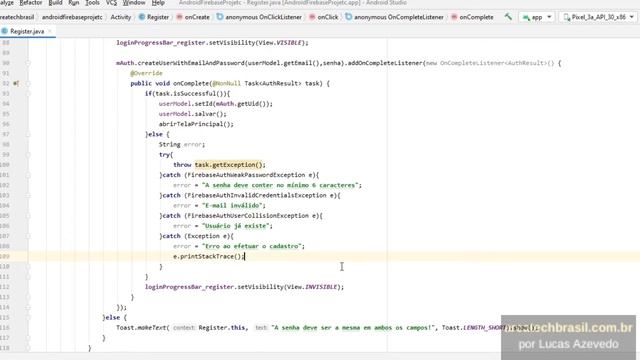Image resolution: width=640 pixels, height=360 pixels.
Task: Collapse the FirebaseAuthUserCollisionException catch block
Action: point(28,216)
